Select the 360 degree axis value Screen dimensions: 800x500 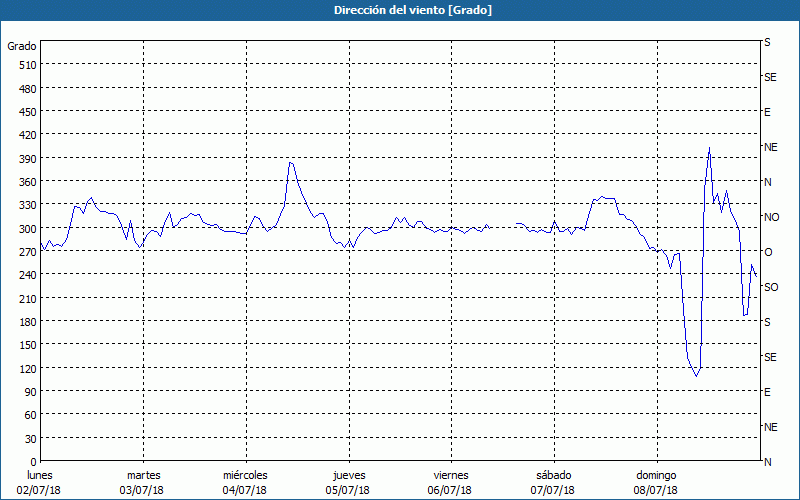pos(28,182)
